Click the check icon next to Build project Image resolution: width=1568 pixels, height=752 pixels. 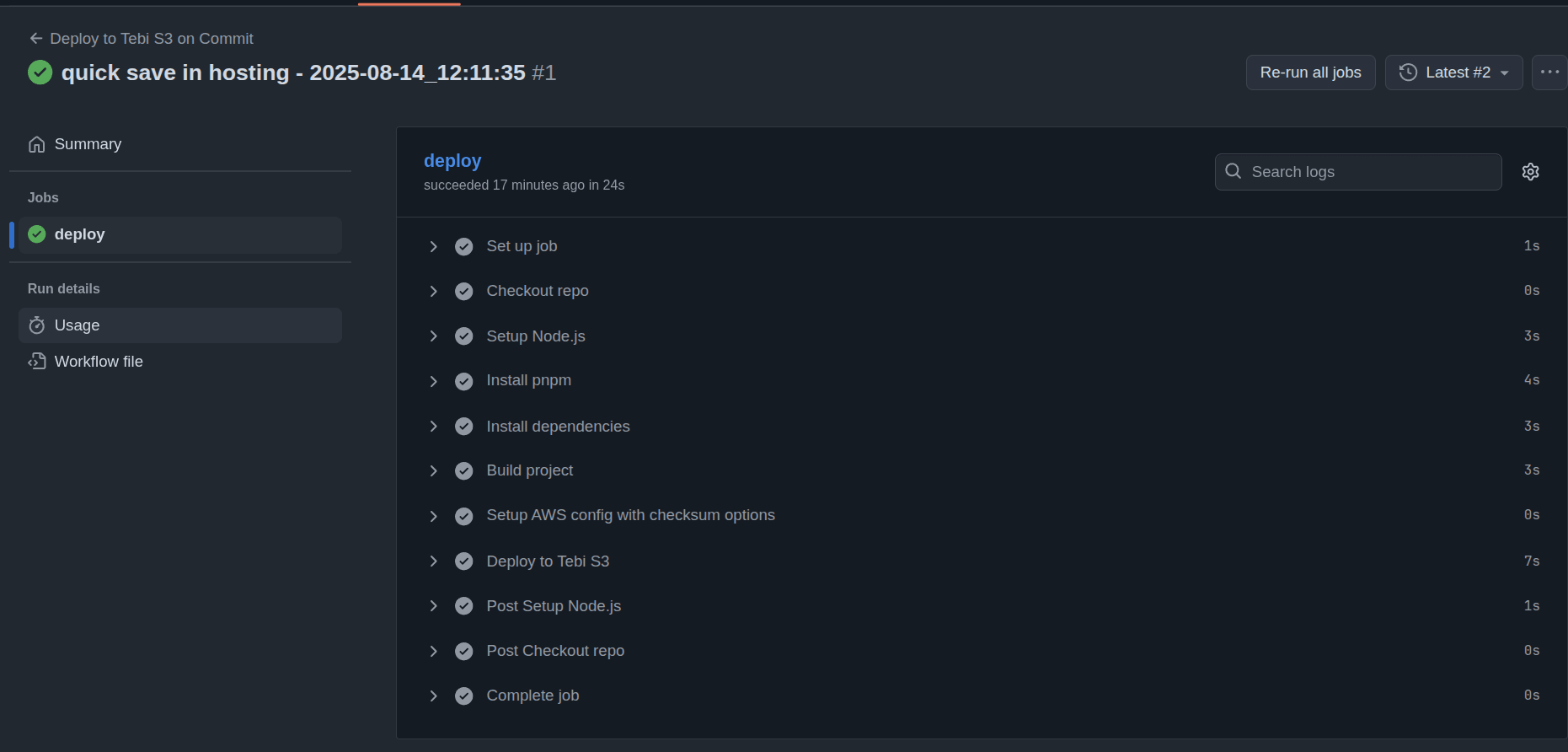click(463, 470)
